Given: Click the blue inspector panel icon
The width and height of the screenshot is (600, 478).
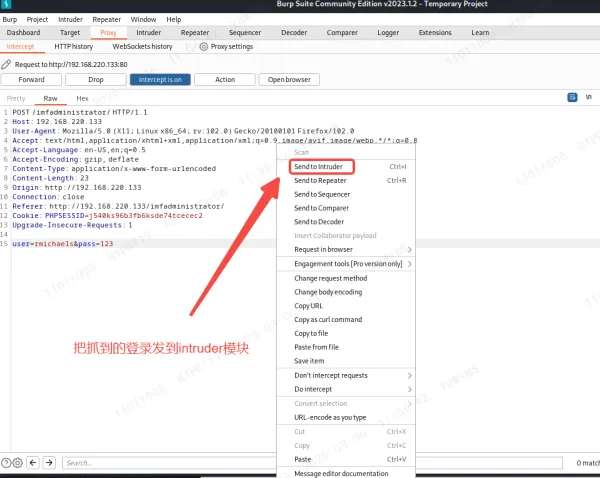Looking at the screenshot, I should [x=572, y=97].
